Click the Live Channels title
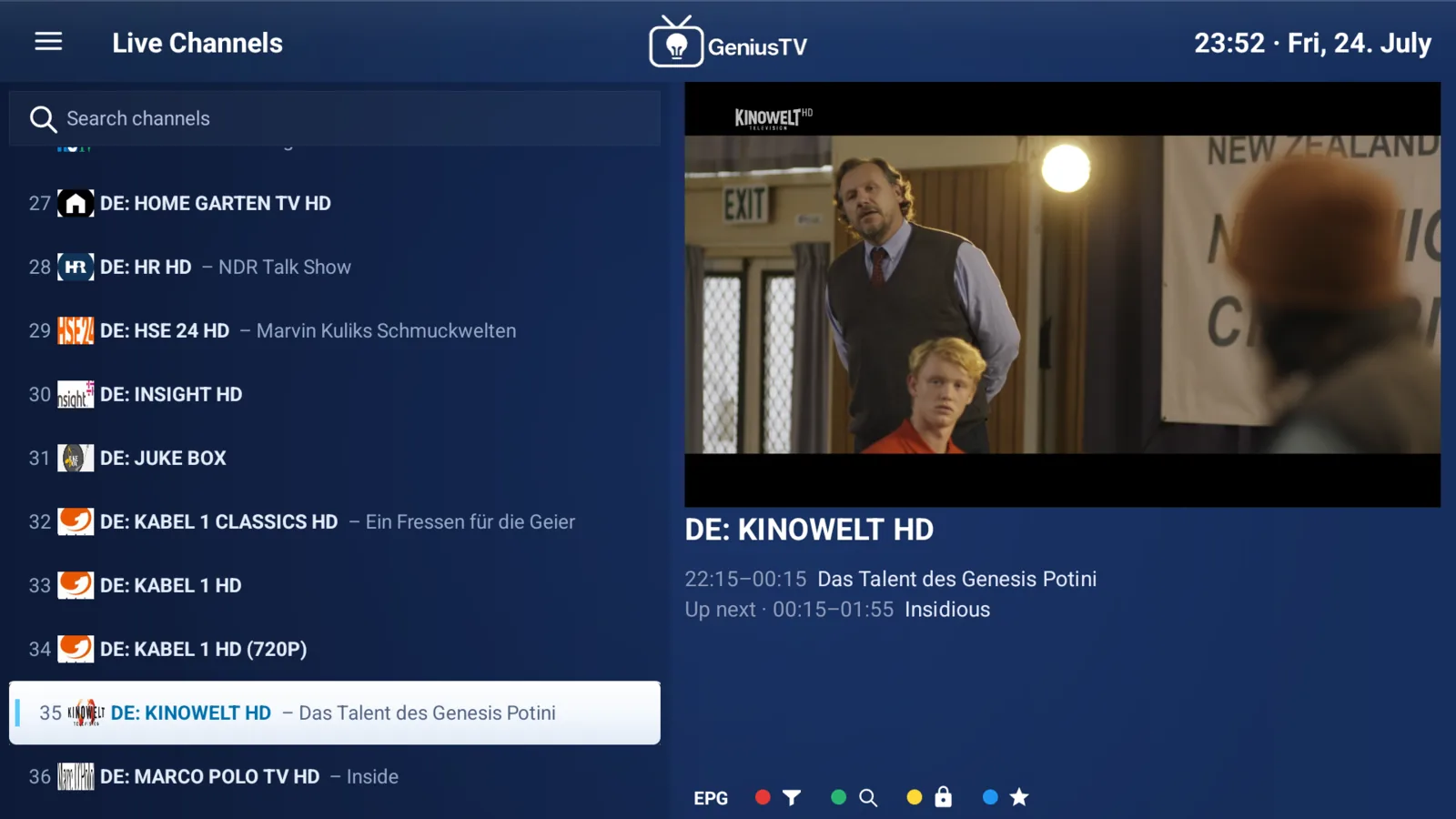 (197, 43)
